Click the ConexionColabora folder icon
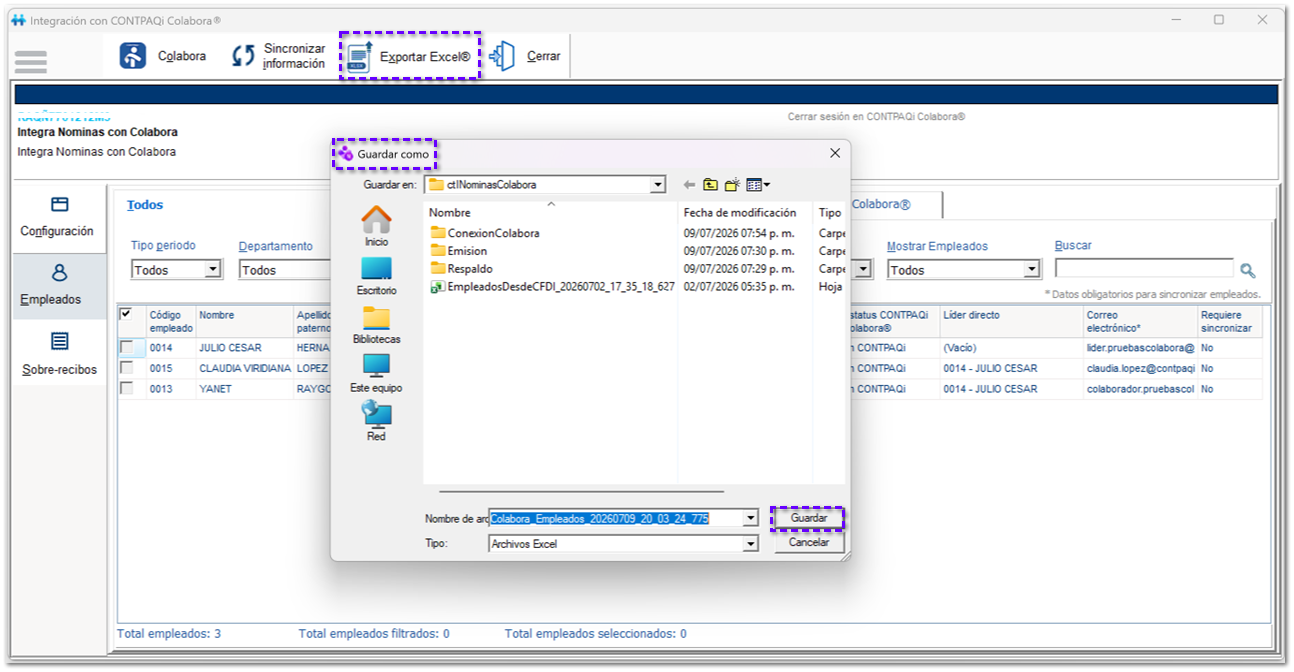 coord(438,233)
